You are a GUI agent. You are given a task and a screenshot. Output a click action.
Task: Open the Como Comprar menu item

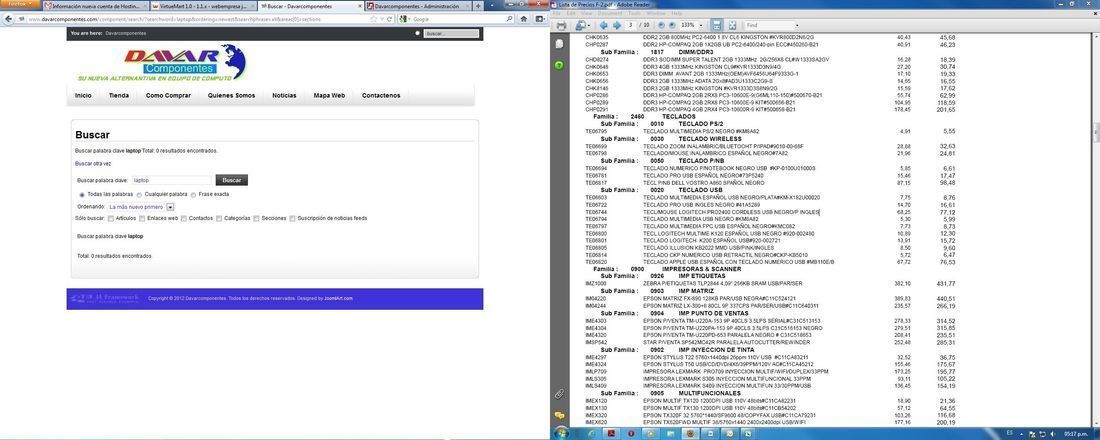coord(168,95)
